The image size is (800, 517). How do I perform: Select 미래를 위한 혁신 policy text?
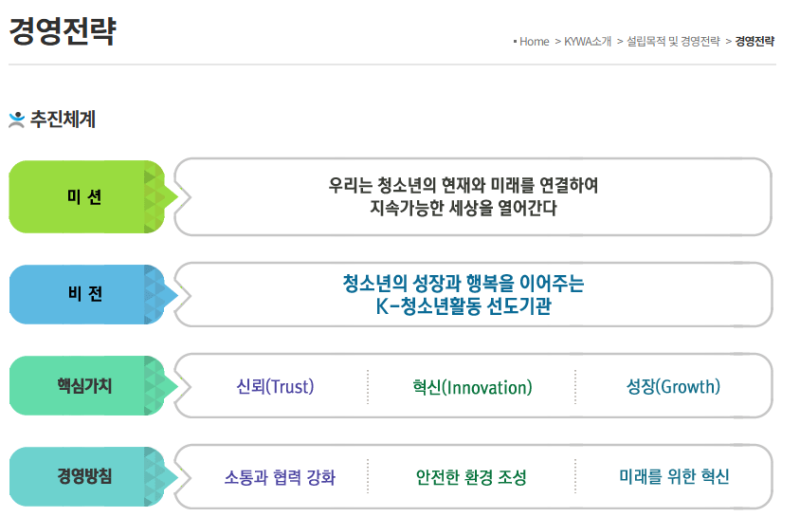(x=674, y=477)
